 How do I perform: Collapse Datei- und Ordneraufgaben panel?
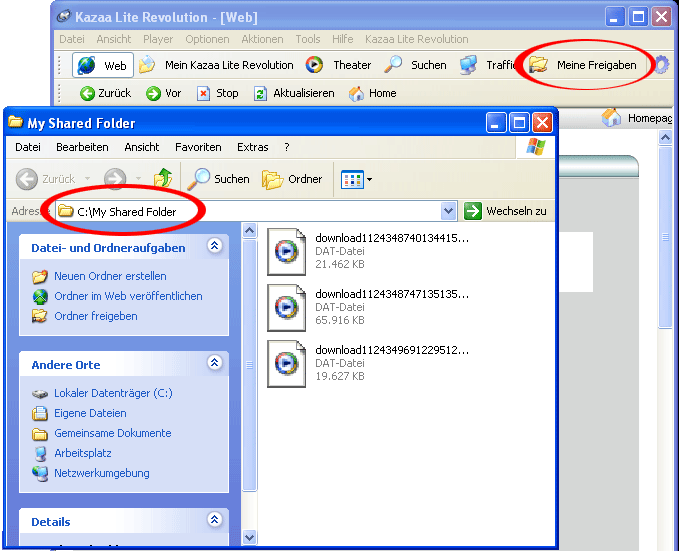214,246
